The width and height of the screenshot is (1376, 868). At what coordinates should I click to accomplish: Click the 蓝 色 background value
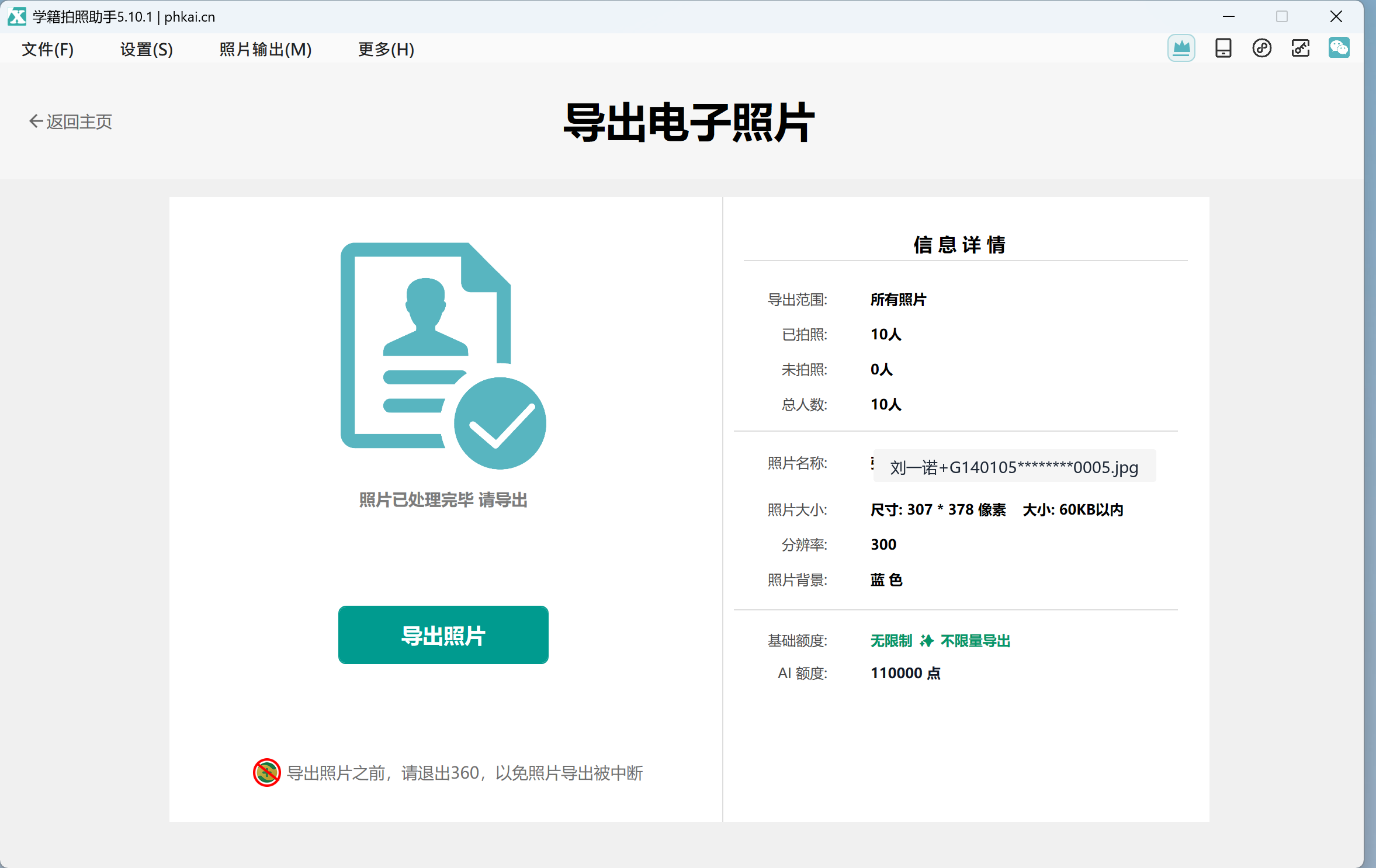pos(886,579)
